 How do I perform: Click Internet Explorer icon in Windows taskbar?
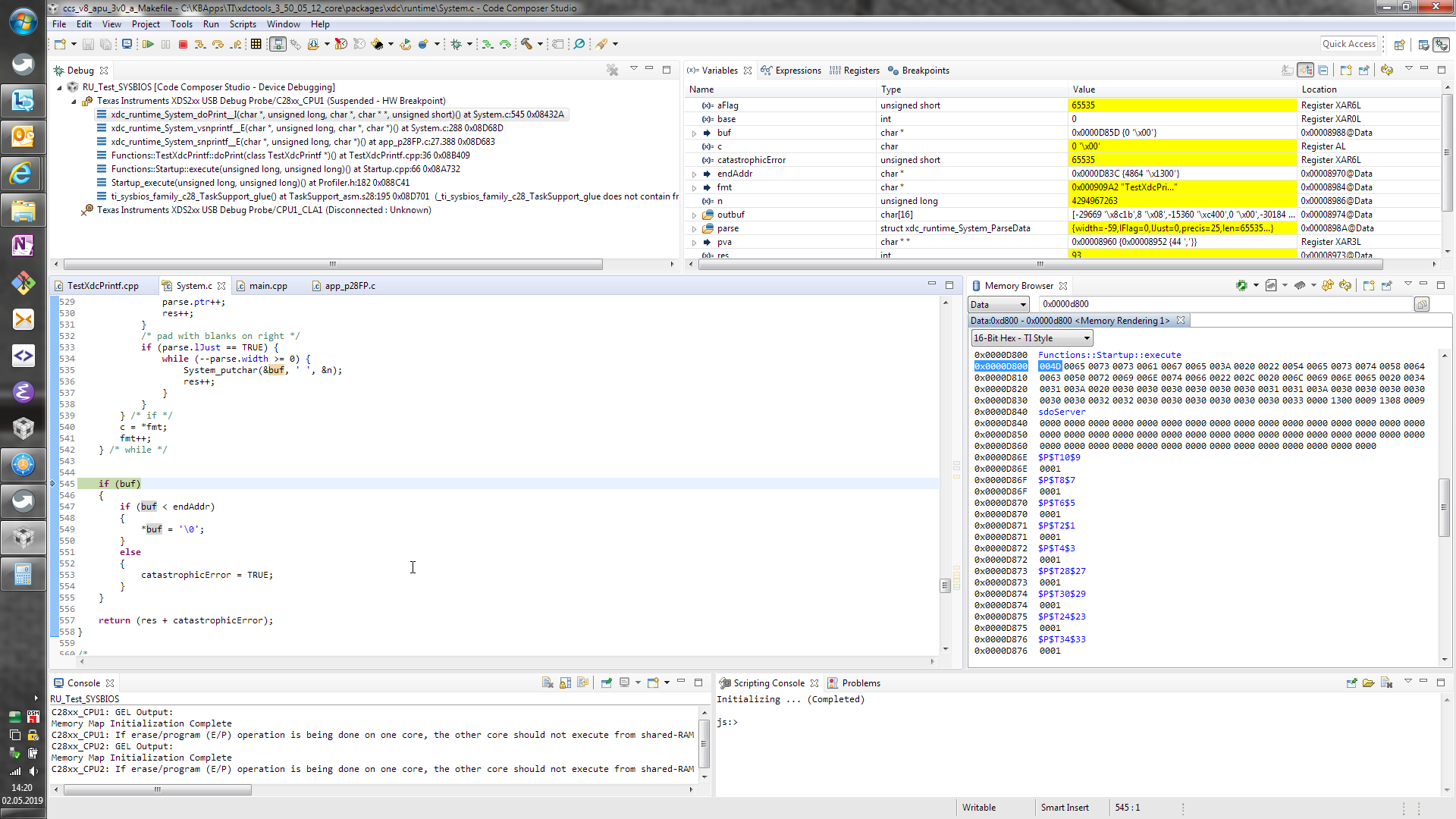tap(23, 173)
